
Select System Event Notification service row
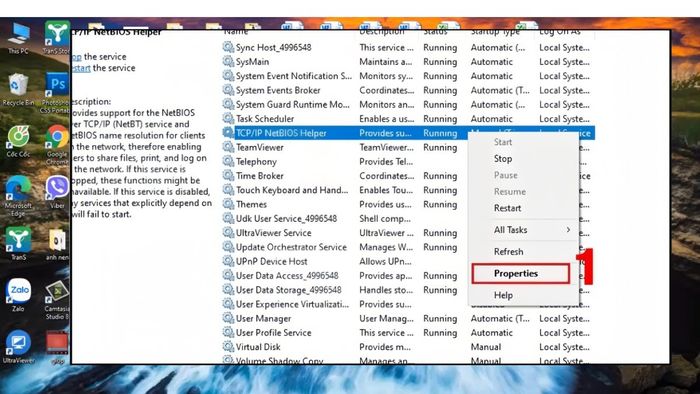pyautogui.click(x=408, y=76)
